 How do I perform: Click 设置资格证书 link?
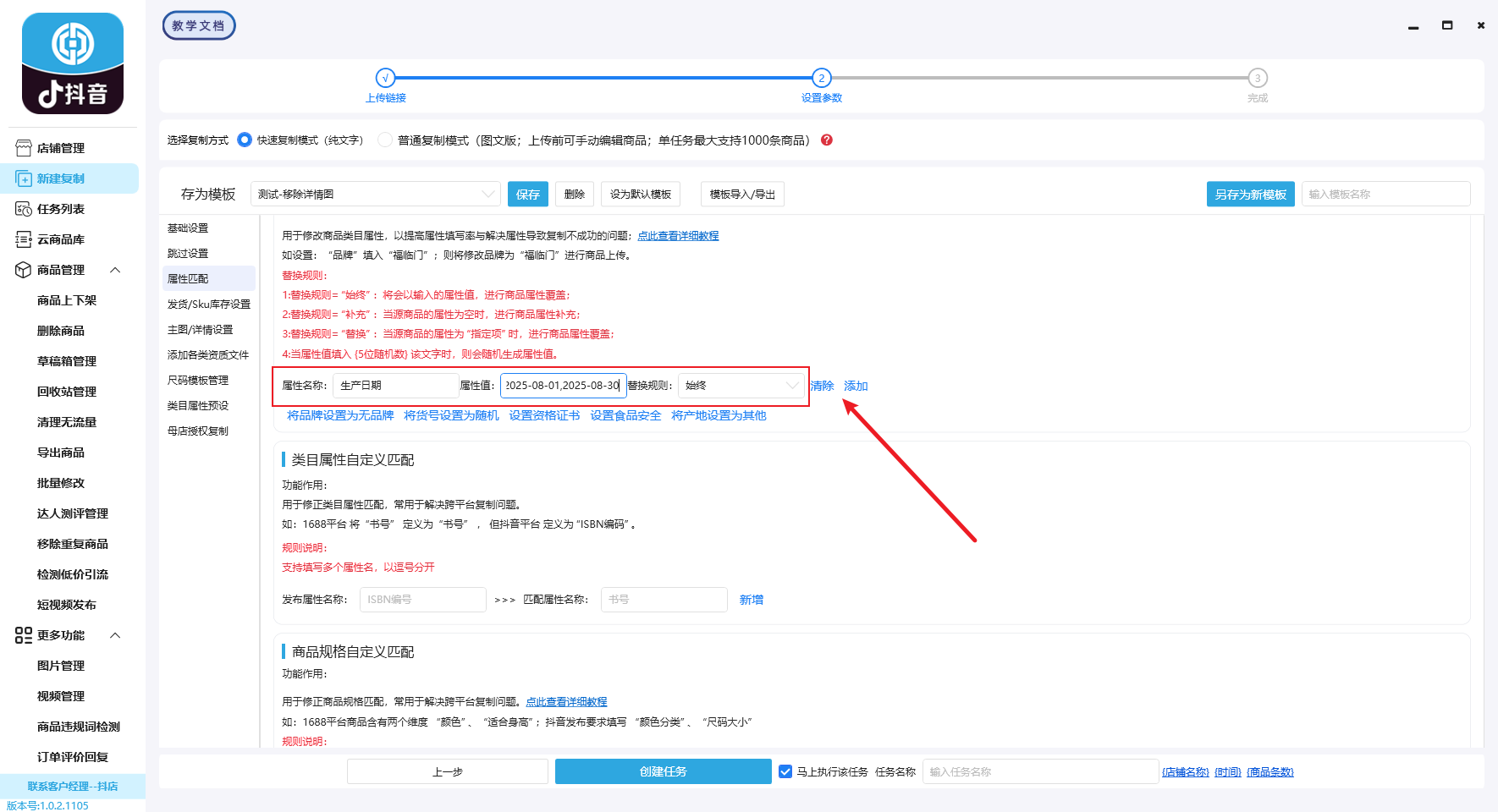[544, 415]
